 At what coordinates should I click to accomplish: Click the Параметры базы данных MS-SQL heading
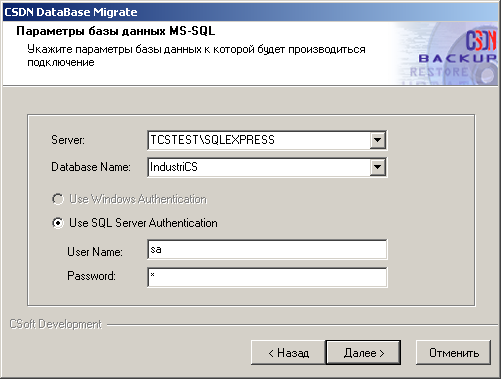click(x=116, y=31)
